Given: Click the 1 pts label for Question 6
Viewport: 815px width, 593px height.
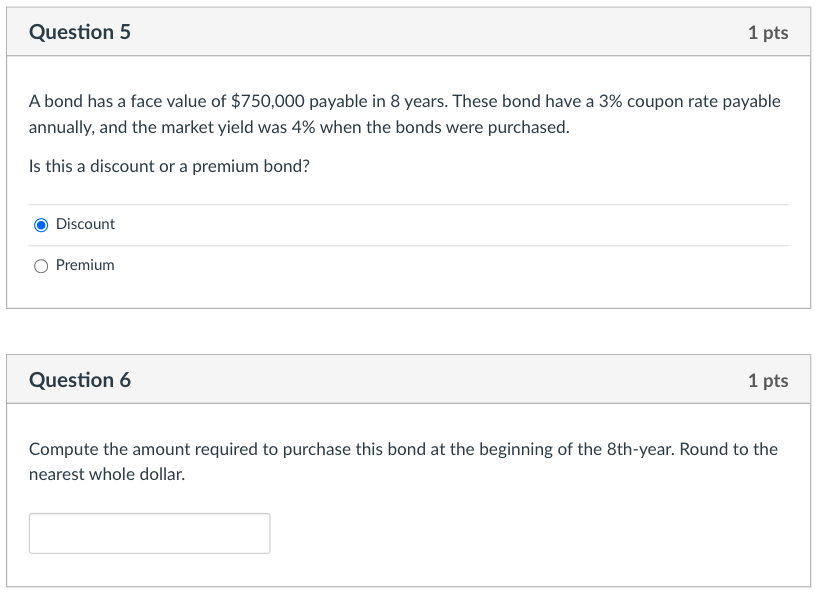Looking at the screenshot, I should click(768, 379).
